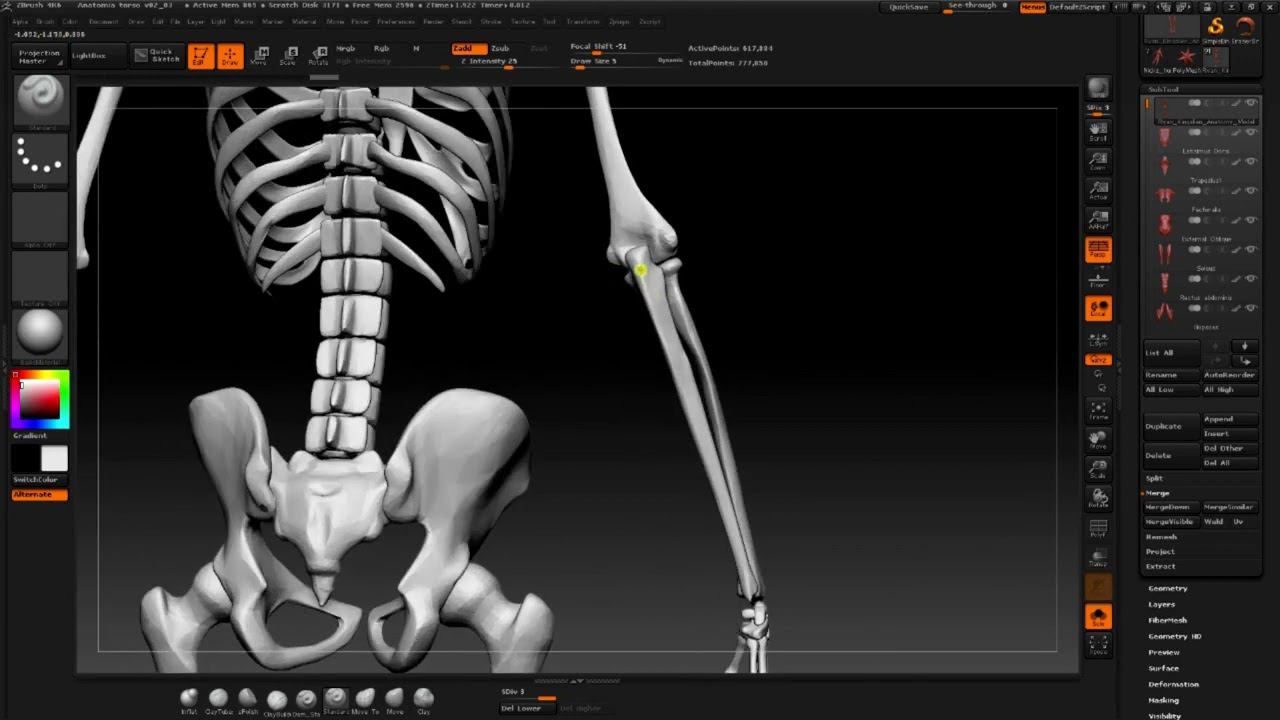Open the Document menu

103,21
